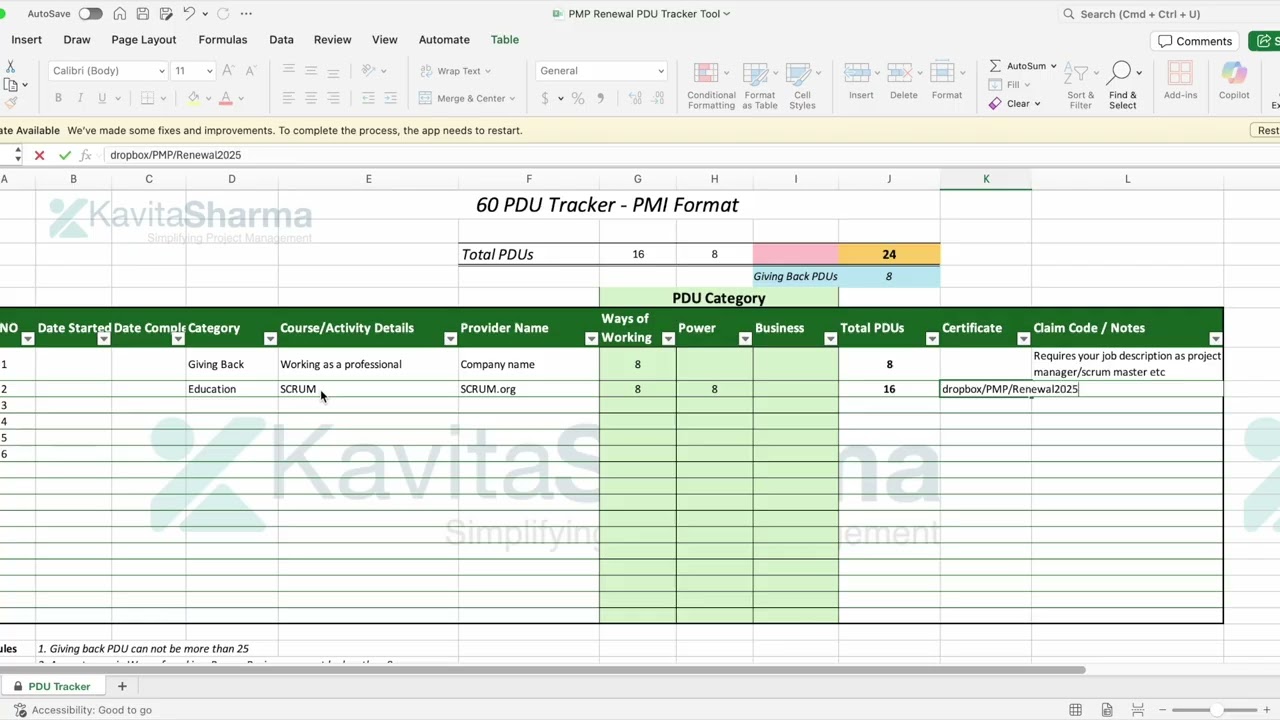The height and width of the screenshot is (720, 1280).
Task: Click Increase Indent icon
Action: tap(390, 98)
